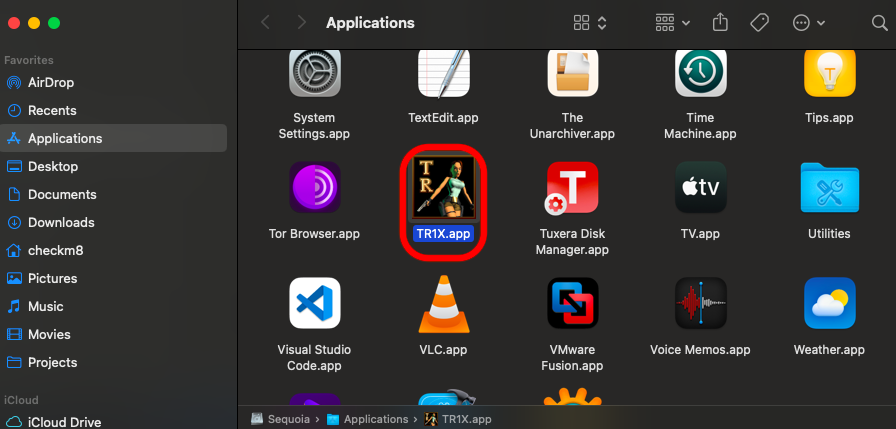Open the TR1X.app Tomb Raider icon
This screenshot has width=896, height=429.
443,187
